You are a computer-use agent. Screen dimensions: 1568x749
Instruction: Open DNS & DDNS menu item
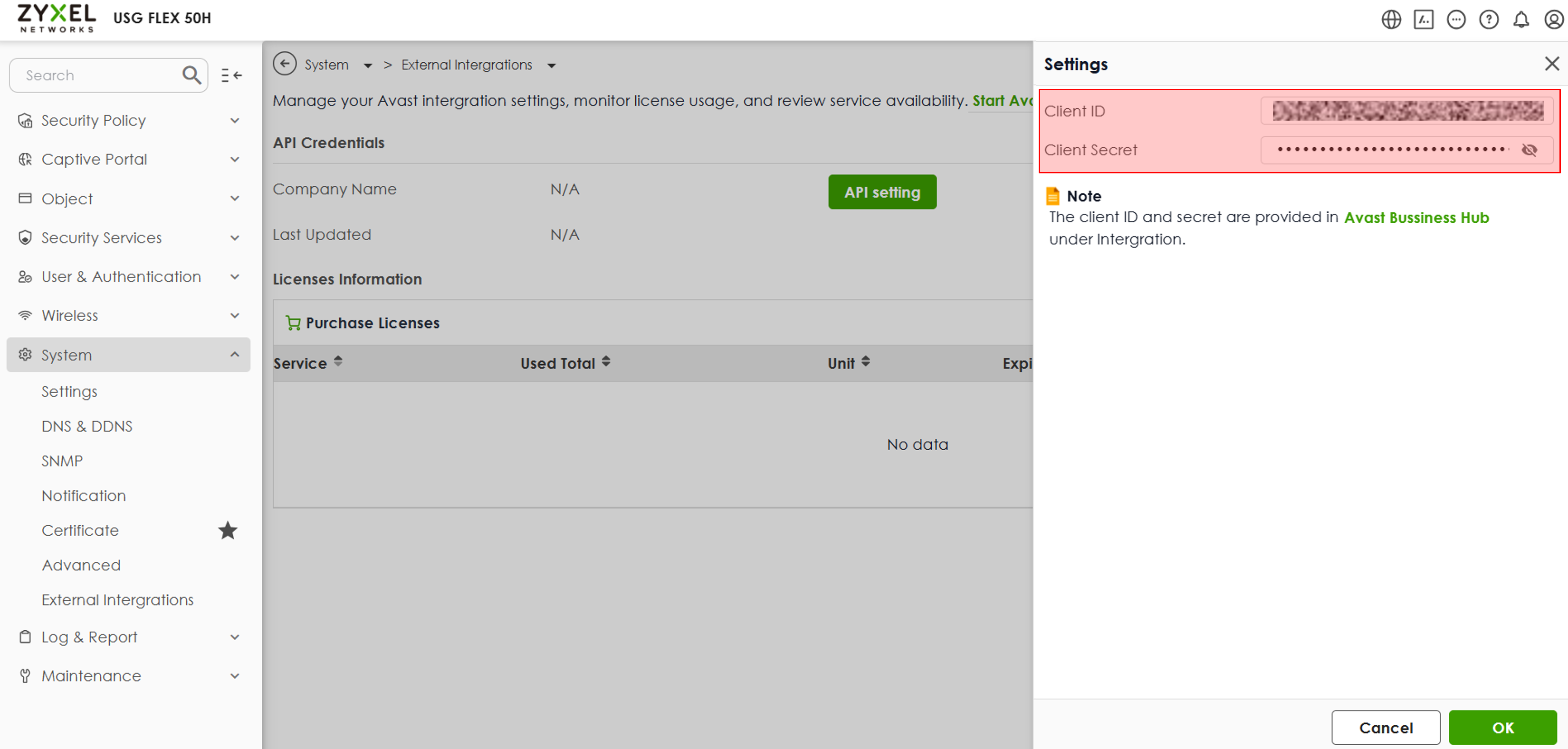coord(87,426)
